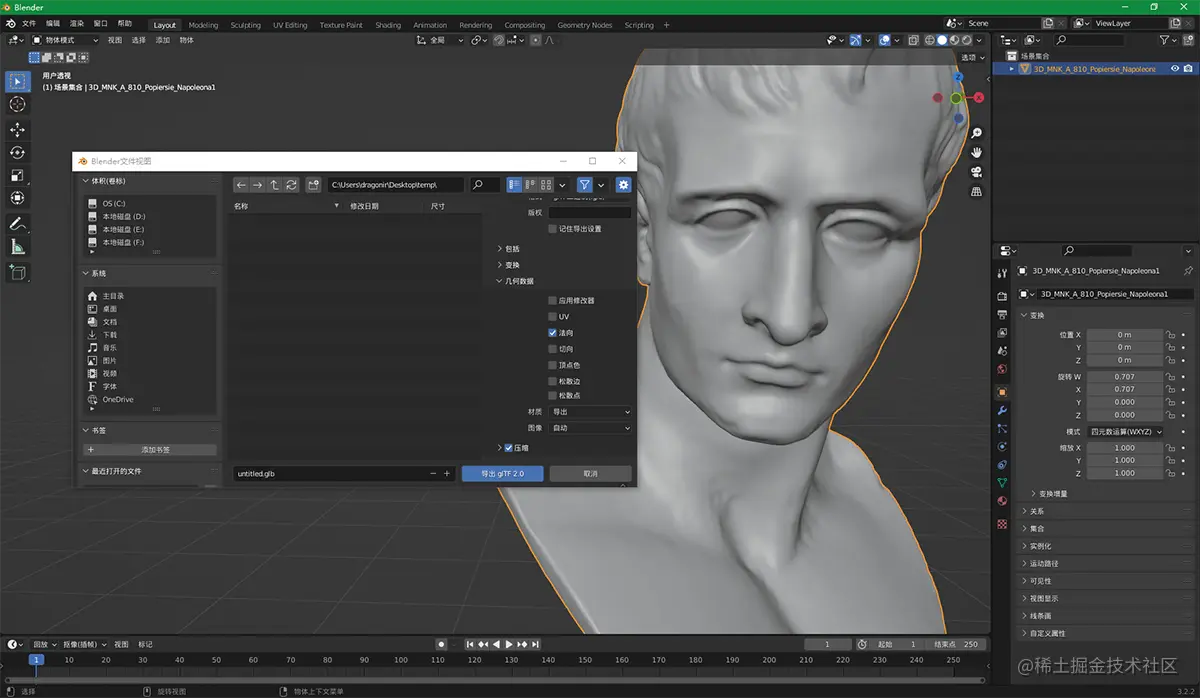This screenshot has height=698, width=1200.
Task: Expand the 包括 export section
Action: pyautogui.click(x=512, y=249)
